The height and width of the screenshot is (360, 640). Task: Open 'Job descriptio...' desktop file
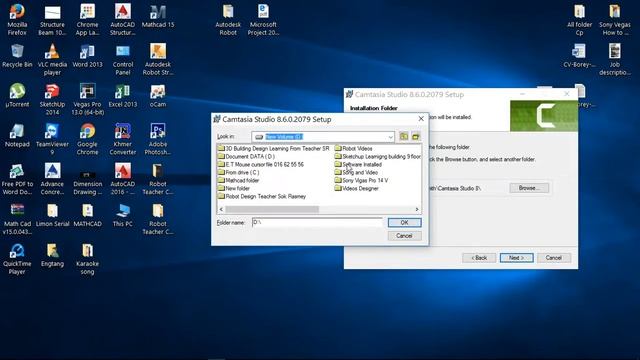coord(615,60)
